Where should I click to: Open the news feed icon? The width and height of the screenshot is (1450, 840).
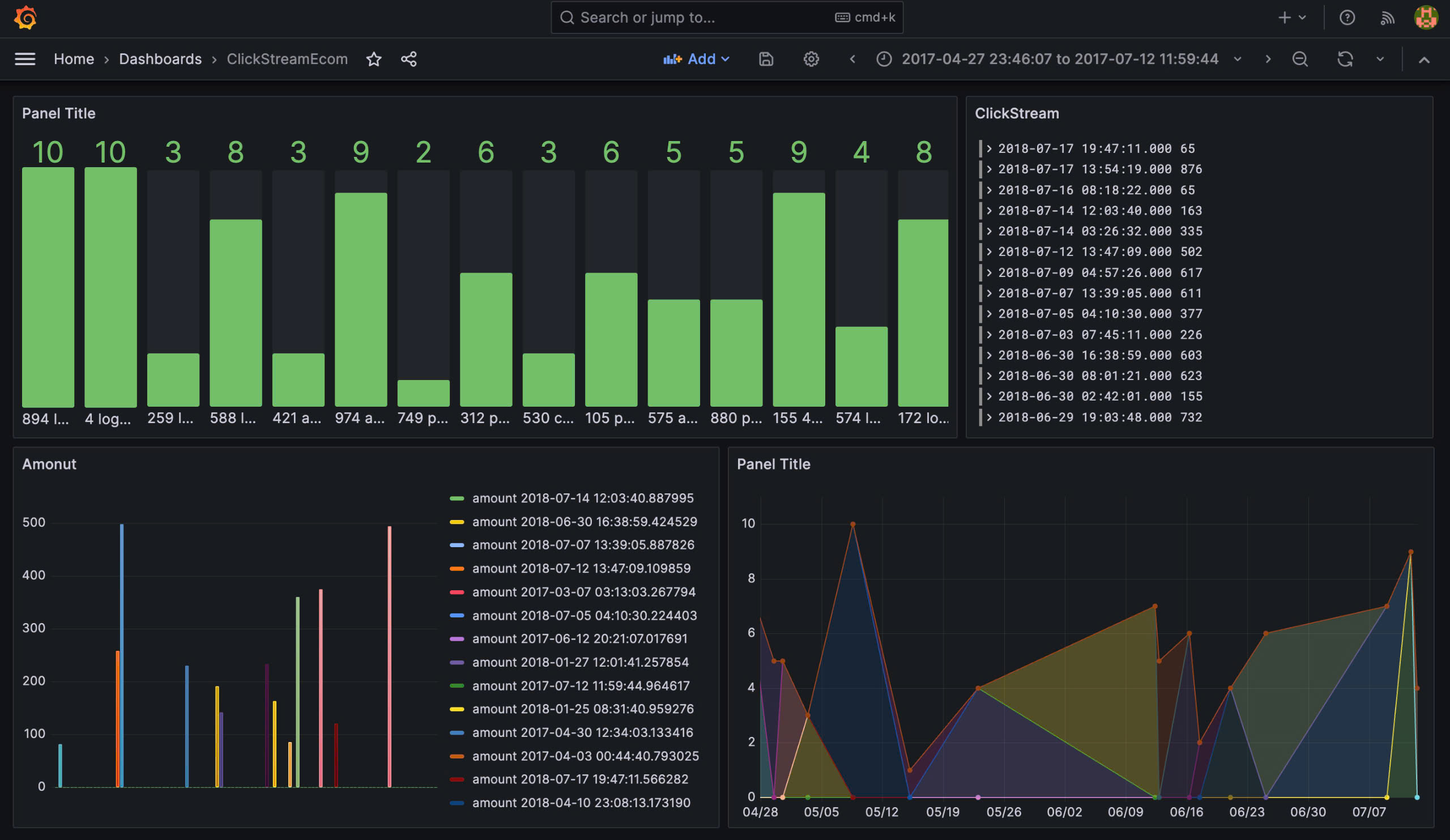pyautogui.click(x=1387, y=18)
